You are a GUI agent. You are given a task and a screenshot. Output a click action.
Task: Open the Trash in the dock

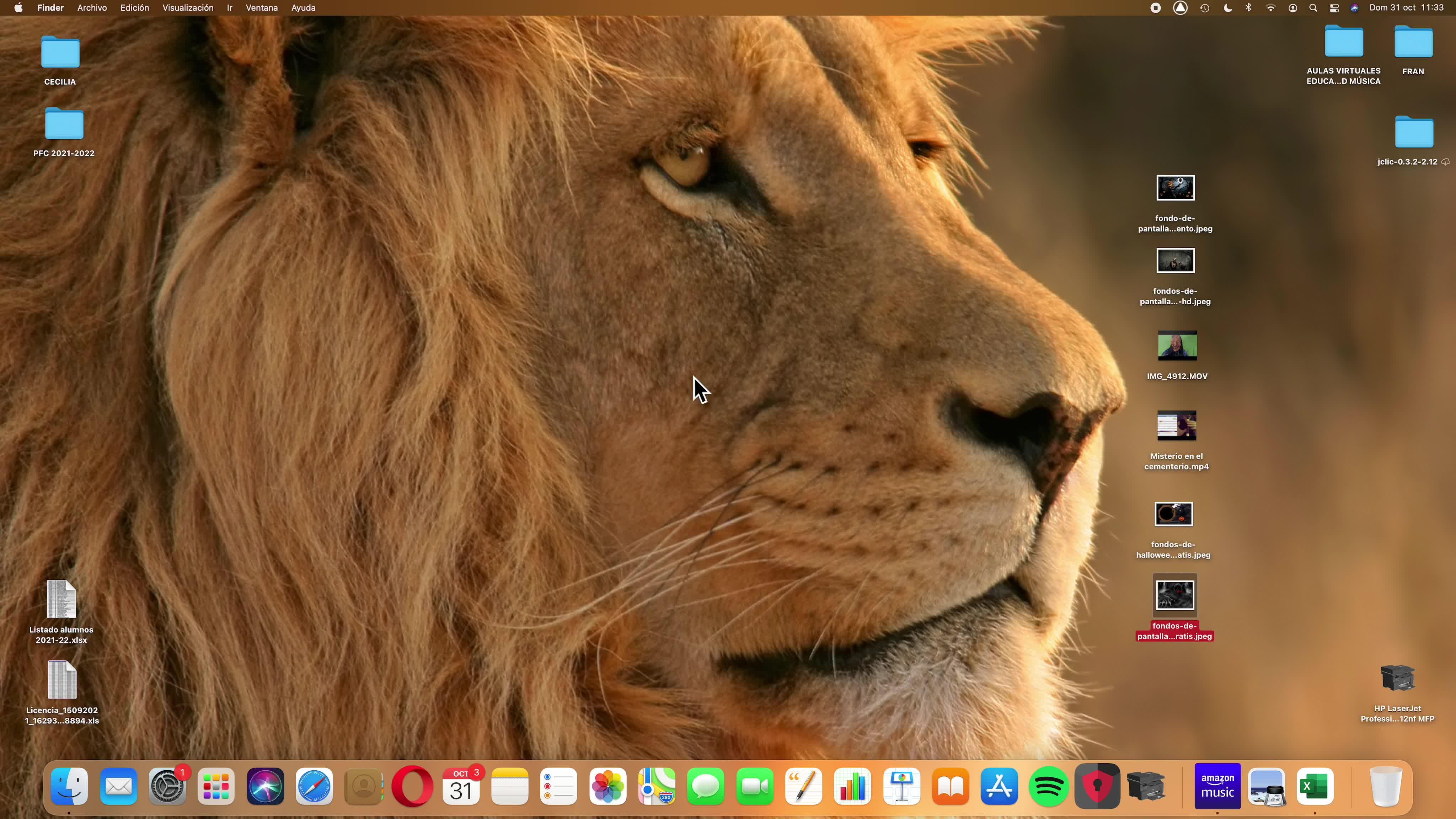(x=1386, y=786)
